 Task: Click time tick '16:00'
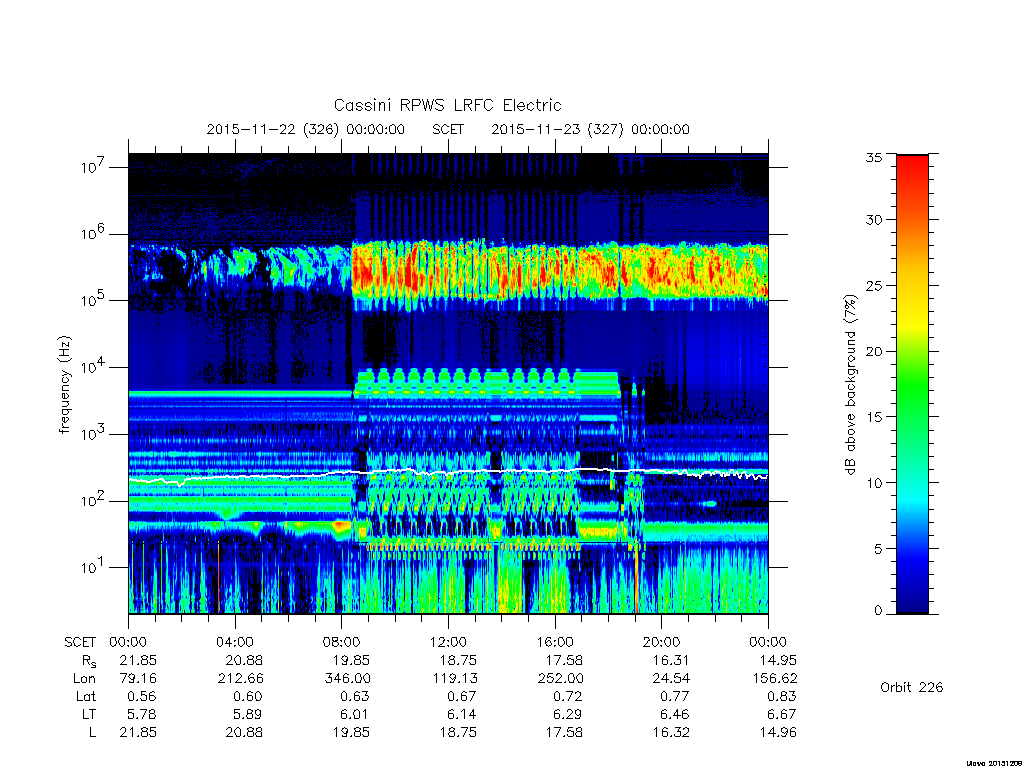click(x=555, y=642)
